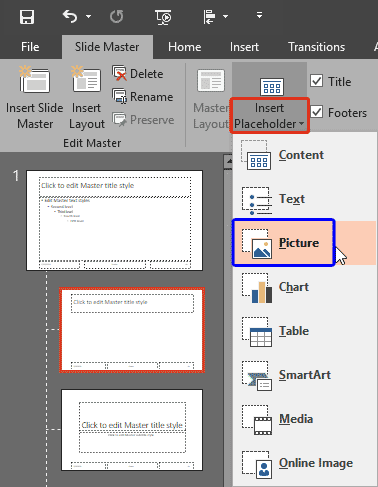Choose Picture placeholder from menu

click(x=305, y=243)
